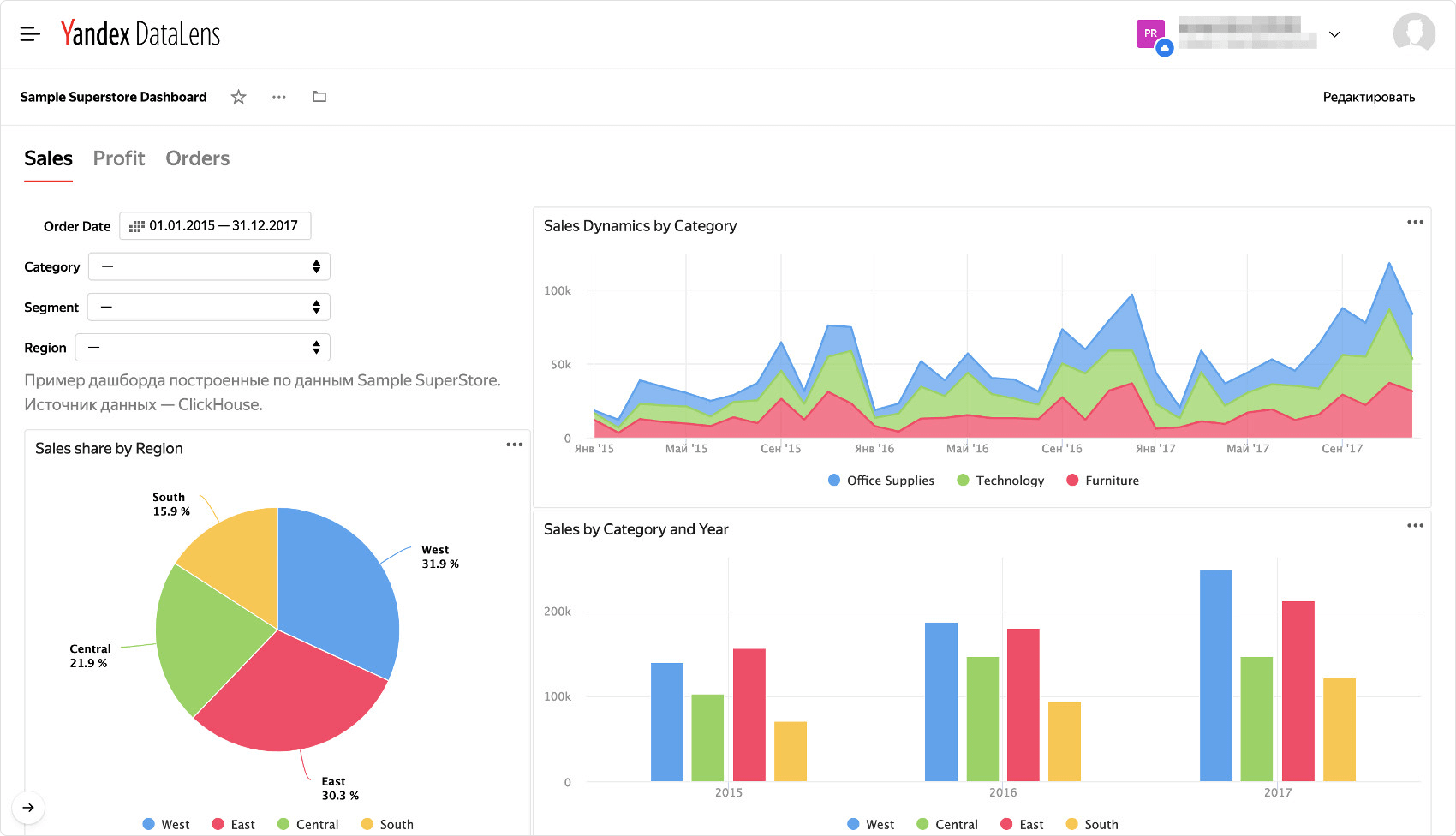Open the dashboard options ellipsis menu
Viewport: 1456px width, 836px height.
coord(278,97)
